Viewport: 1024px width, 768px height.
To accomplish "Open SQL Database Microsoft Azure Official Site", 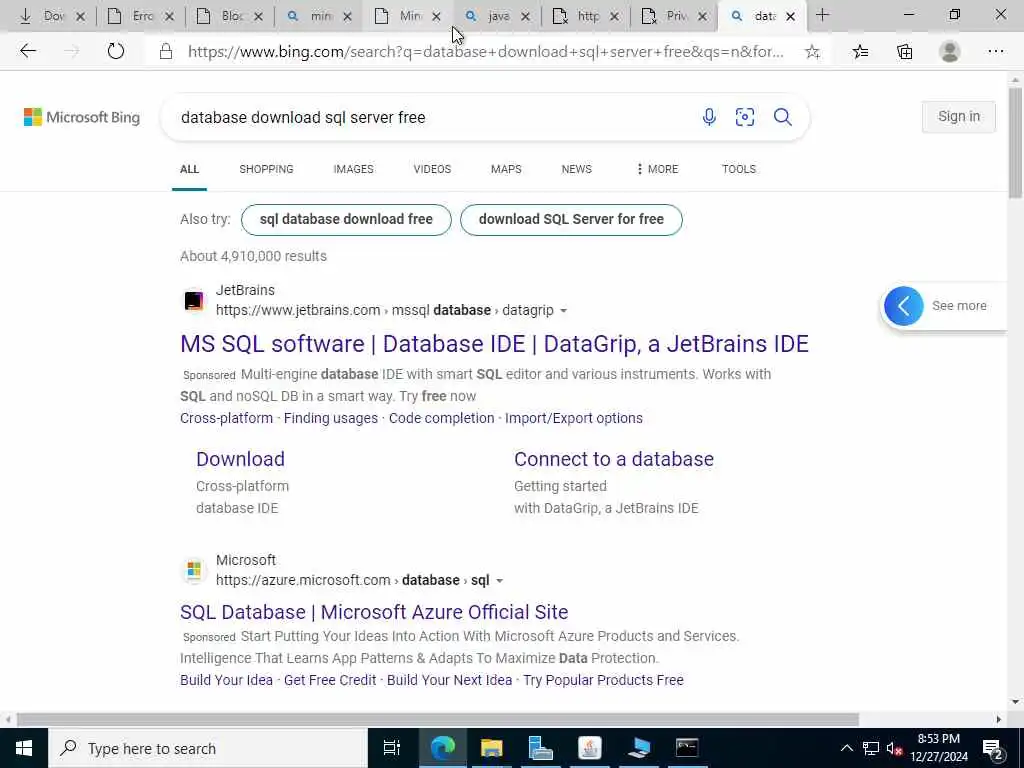I will (374, 612).
